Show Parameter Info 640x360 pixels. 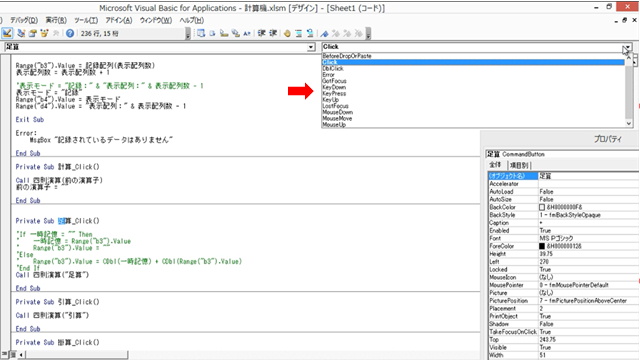point(235,33)
